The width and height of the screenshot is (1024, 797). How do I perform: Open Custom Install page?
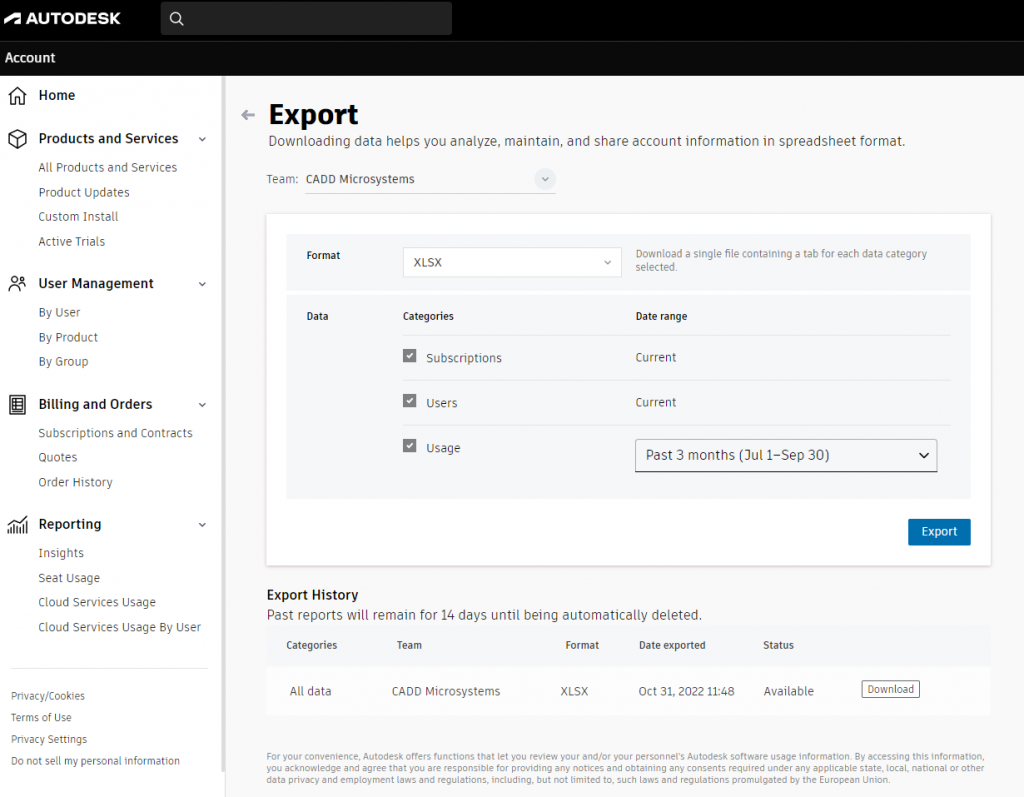tap(78, 216)
